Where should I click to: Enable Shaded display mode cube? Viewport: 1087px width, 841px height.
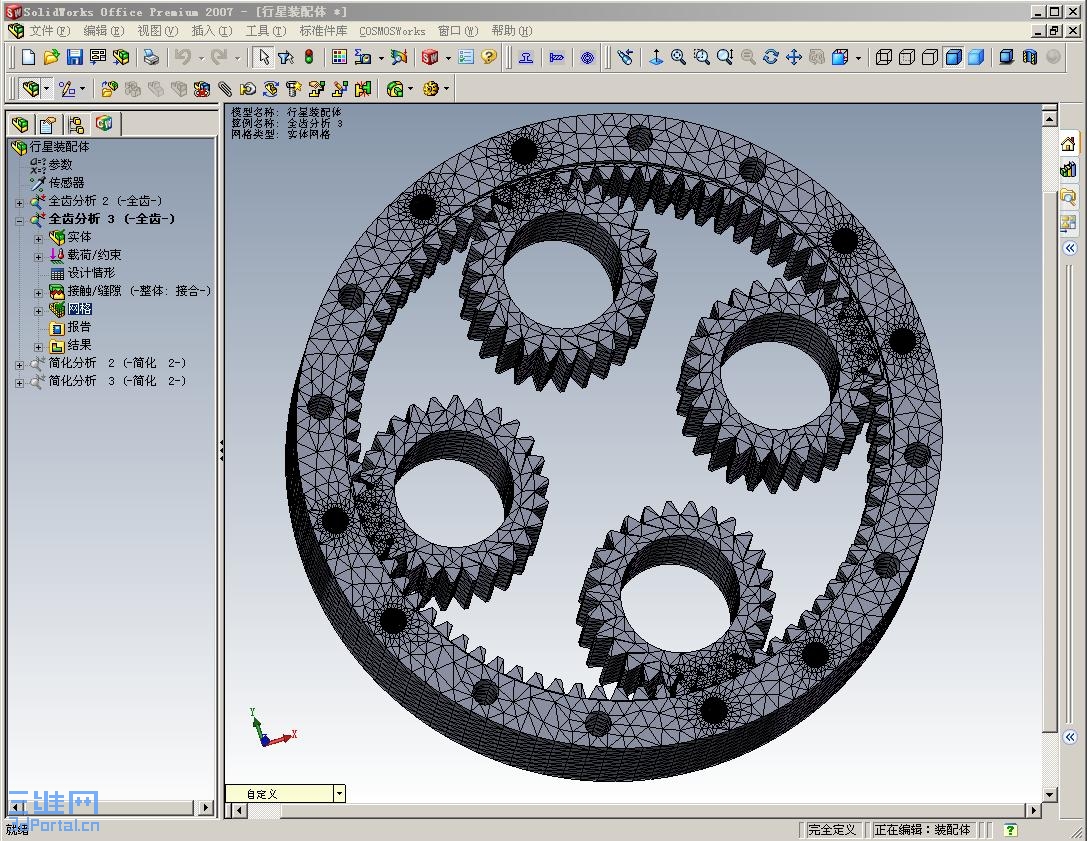976,57
